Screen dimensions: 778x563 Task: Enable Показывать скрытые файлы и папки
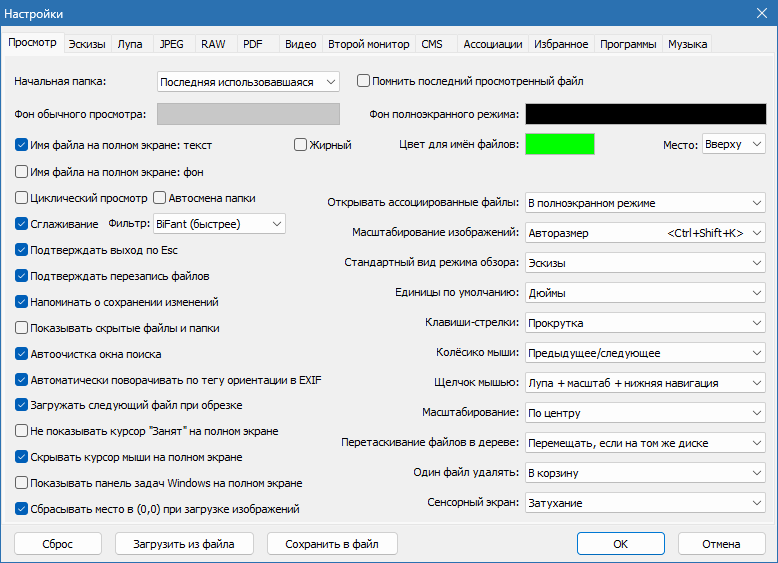pyautogui.click(x=21, y=328)
